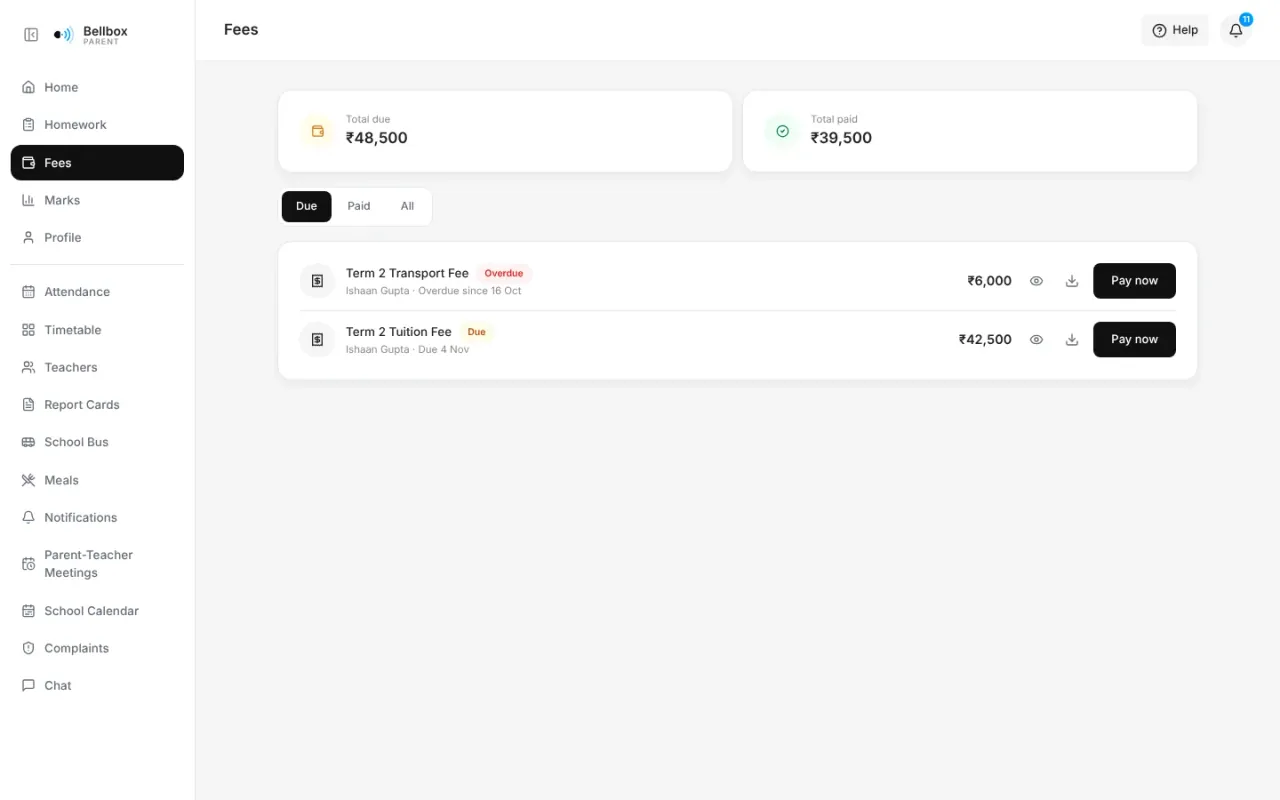Click the Term 2 Tuition Fee title

pyautogui.click(x=399, y=332)
